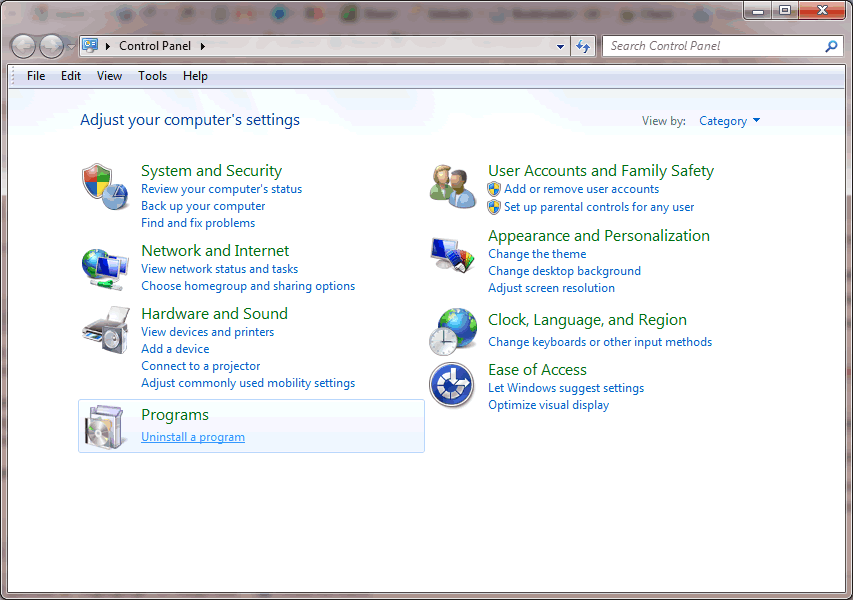
Task: Select Control Panel breadcrumb text
Action: click(x=155, y=46)
